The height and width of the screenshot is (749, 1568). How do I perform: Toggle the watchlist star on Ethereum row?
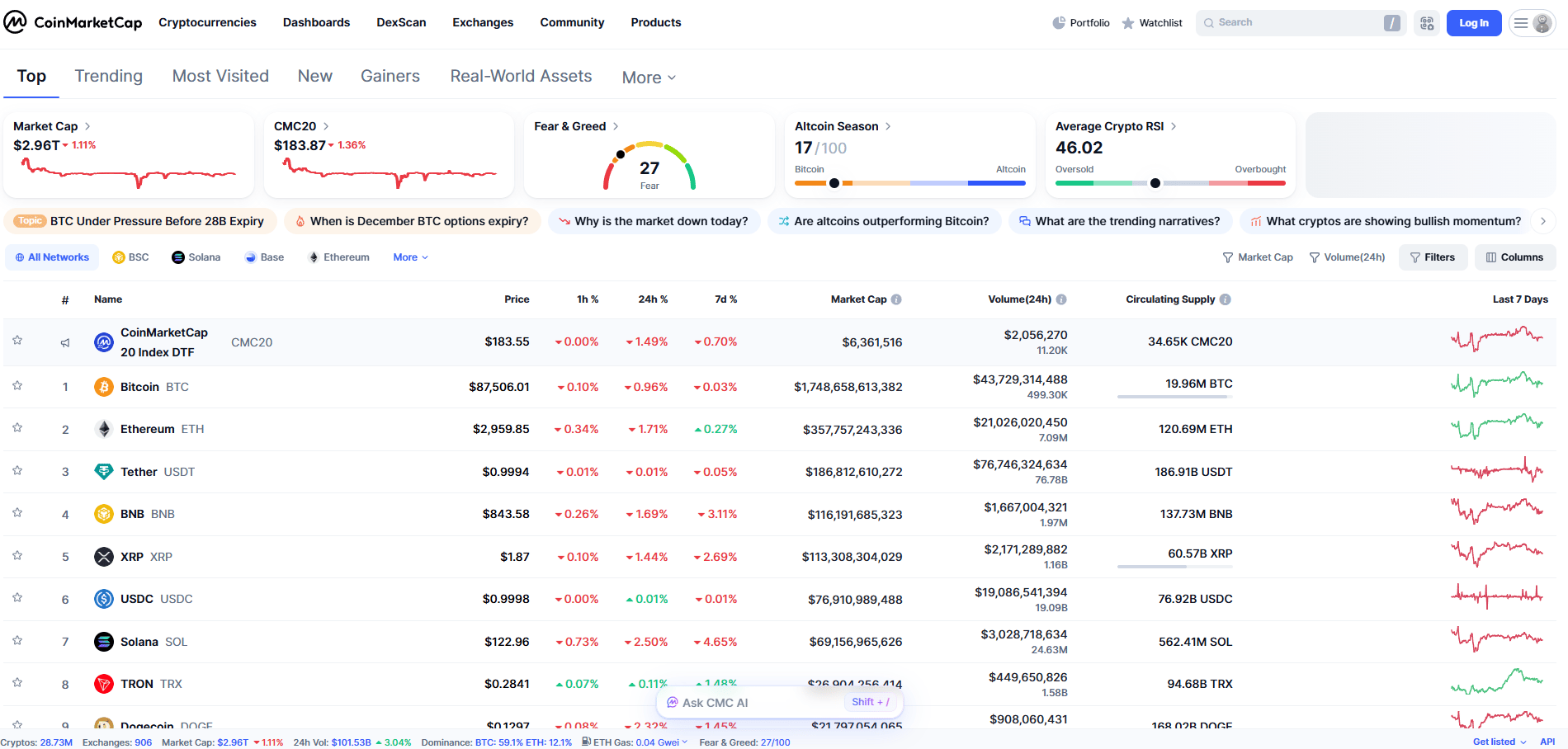(17, 428)
